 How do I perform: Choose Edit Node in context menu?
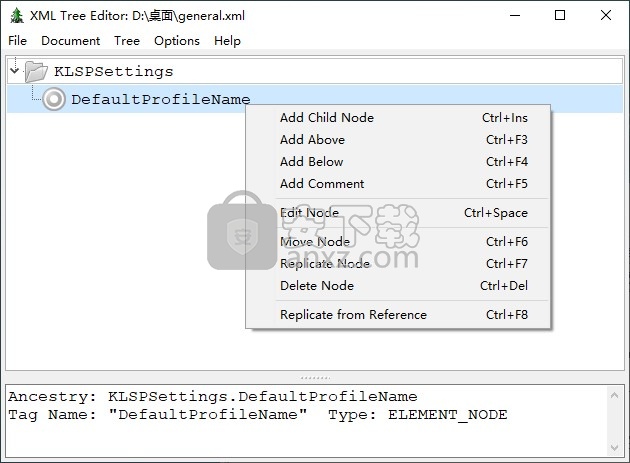pos(398,213)
